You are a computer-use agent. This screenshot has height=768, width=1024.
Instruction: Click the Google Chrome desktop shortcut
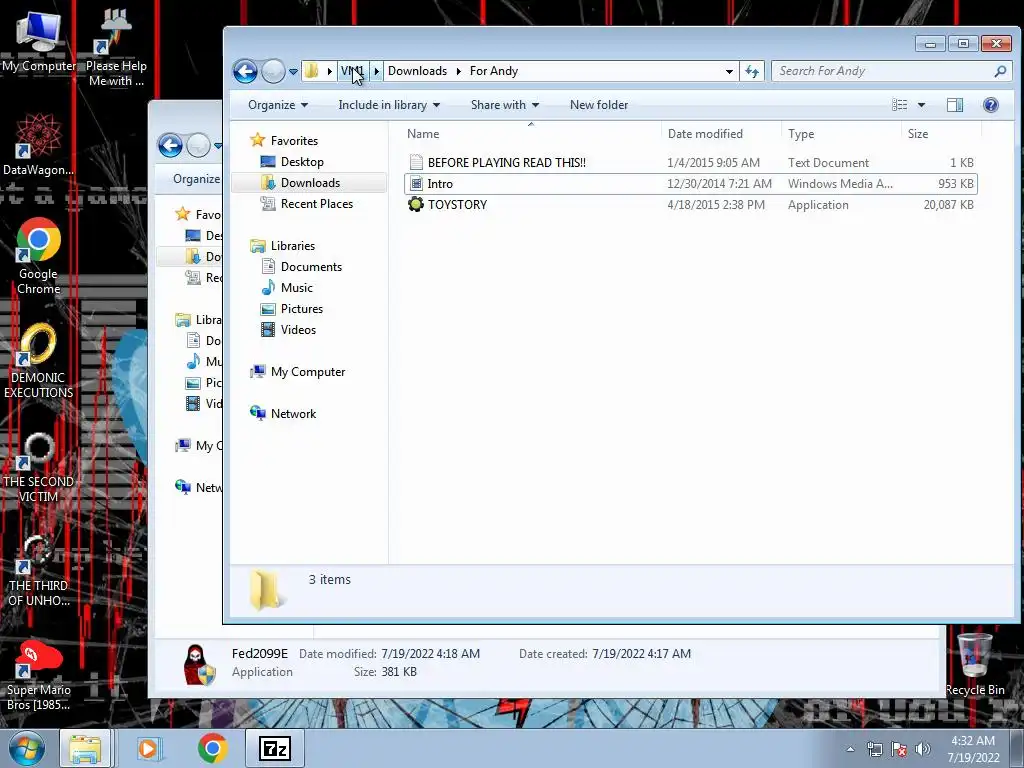pos(38,255)
